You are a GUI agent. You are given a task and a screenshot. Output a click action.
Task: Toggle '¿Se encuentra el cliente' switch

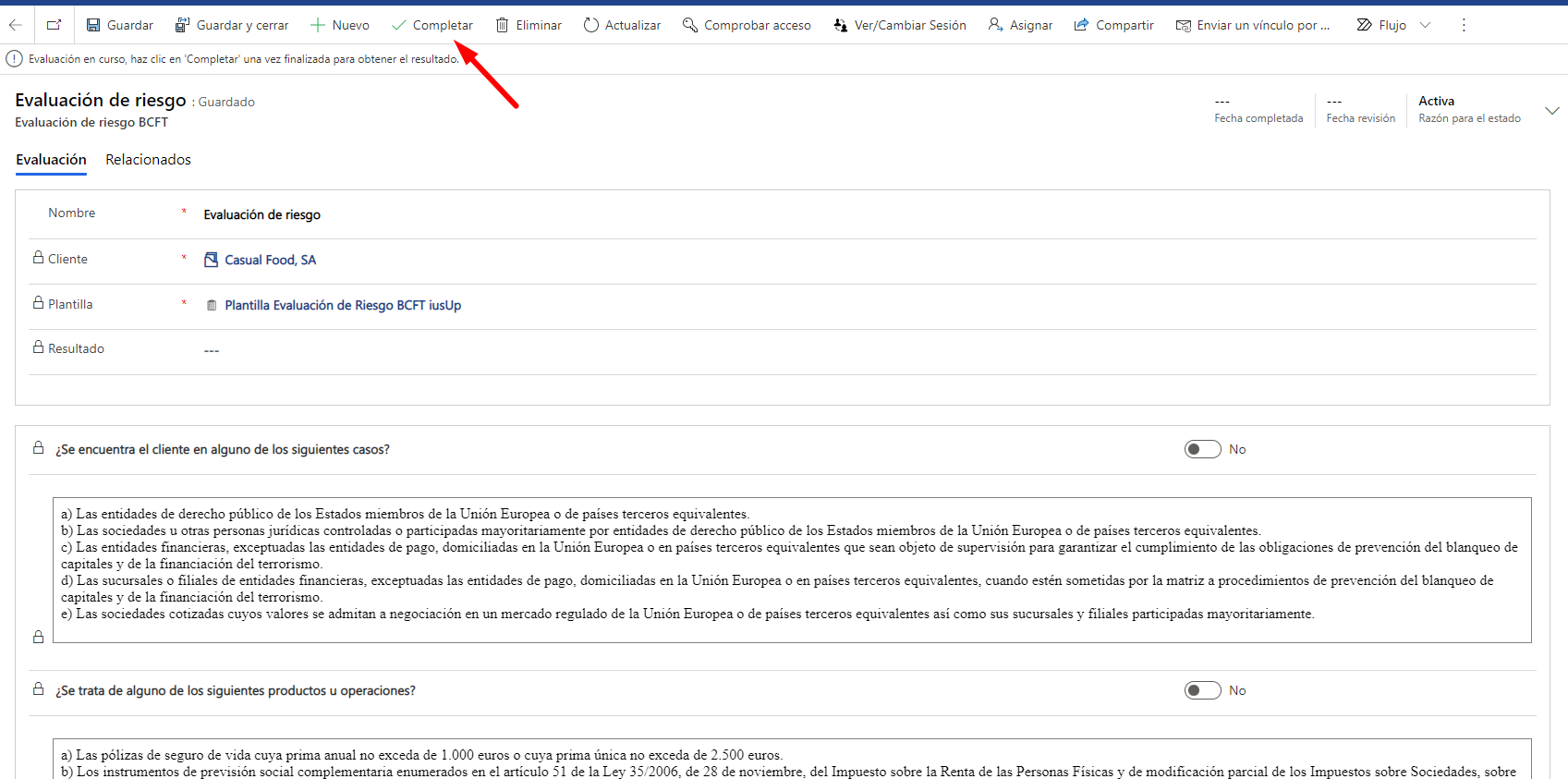(x=1202, y=449)
